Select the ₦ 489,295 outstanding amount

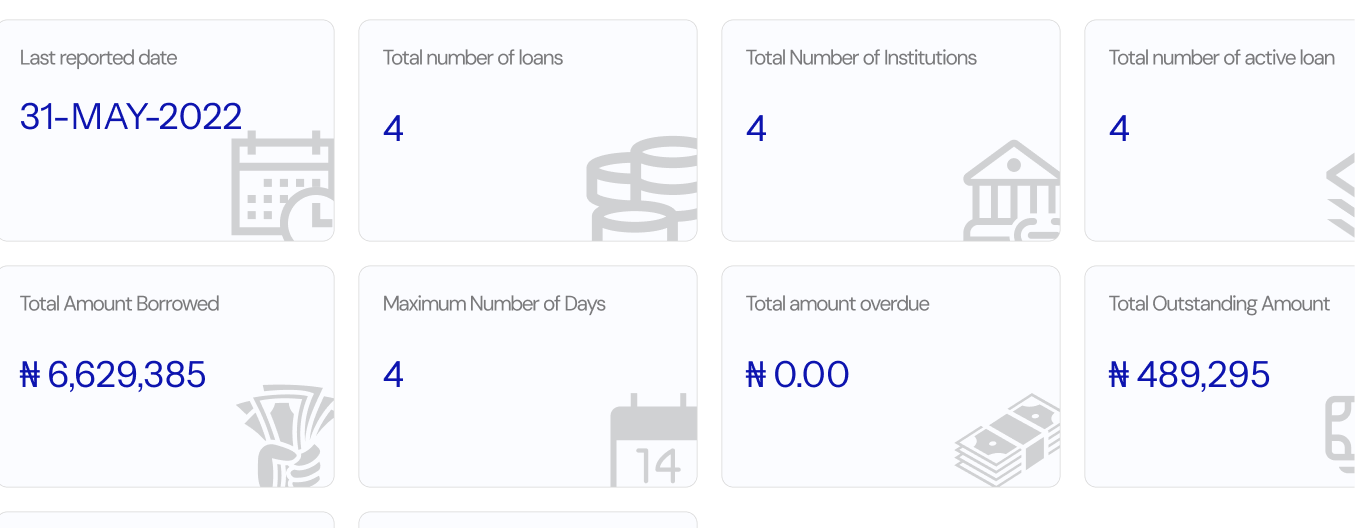(1189, 375)
